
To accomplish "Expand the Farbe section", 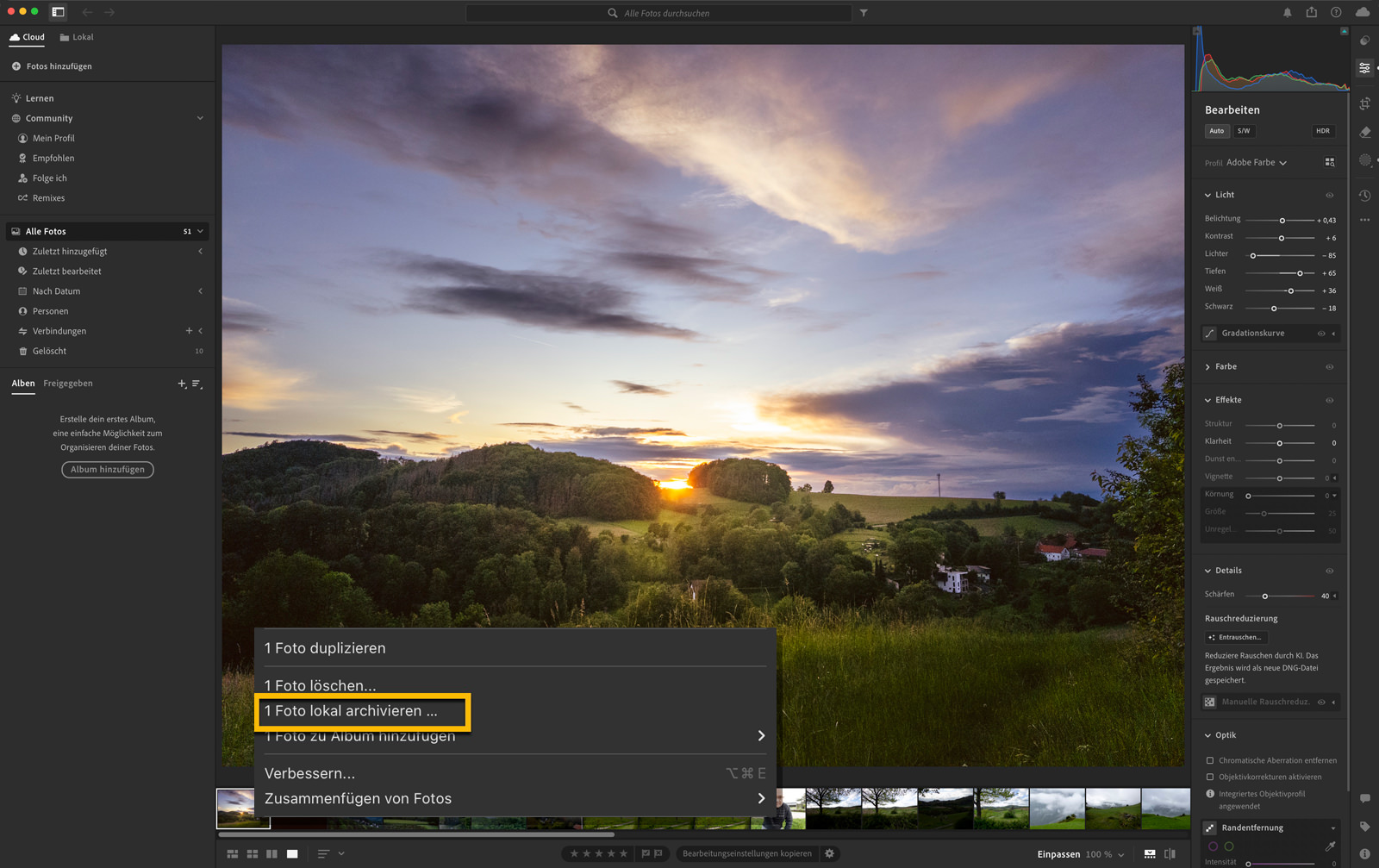I will tap(1208, 367).
